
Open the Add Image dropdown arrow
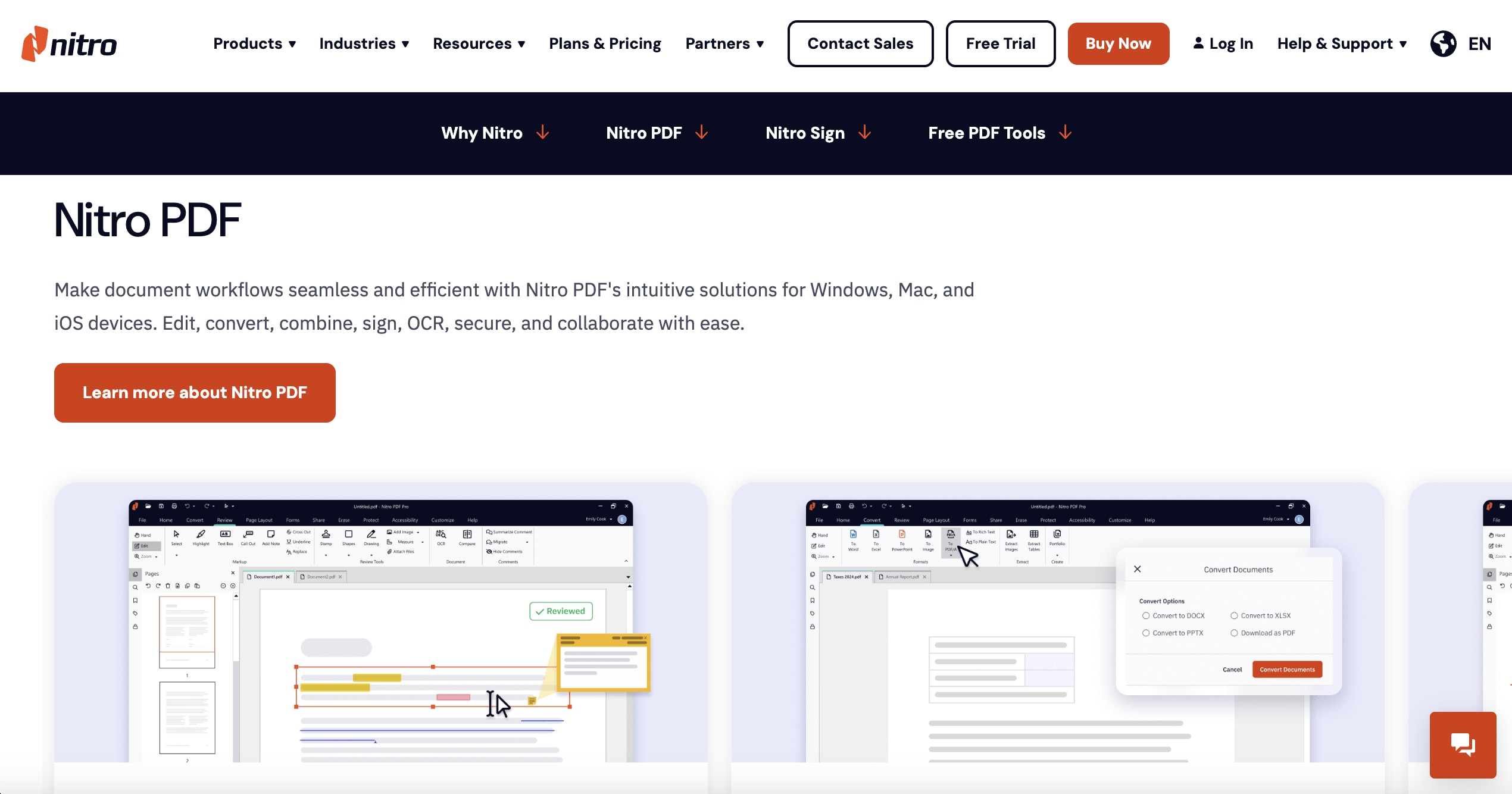[x=418, y=532]
